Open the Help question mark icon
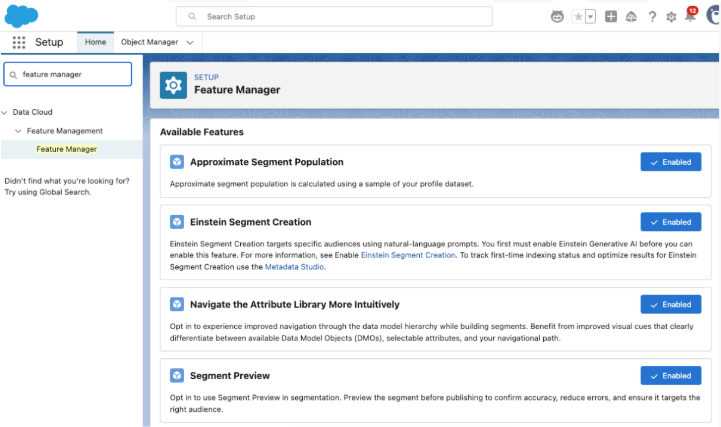The width and height of the screenshot is (721, 427). pyautogui.click(x=652, y=17)
